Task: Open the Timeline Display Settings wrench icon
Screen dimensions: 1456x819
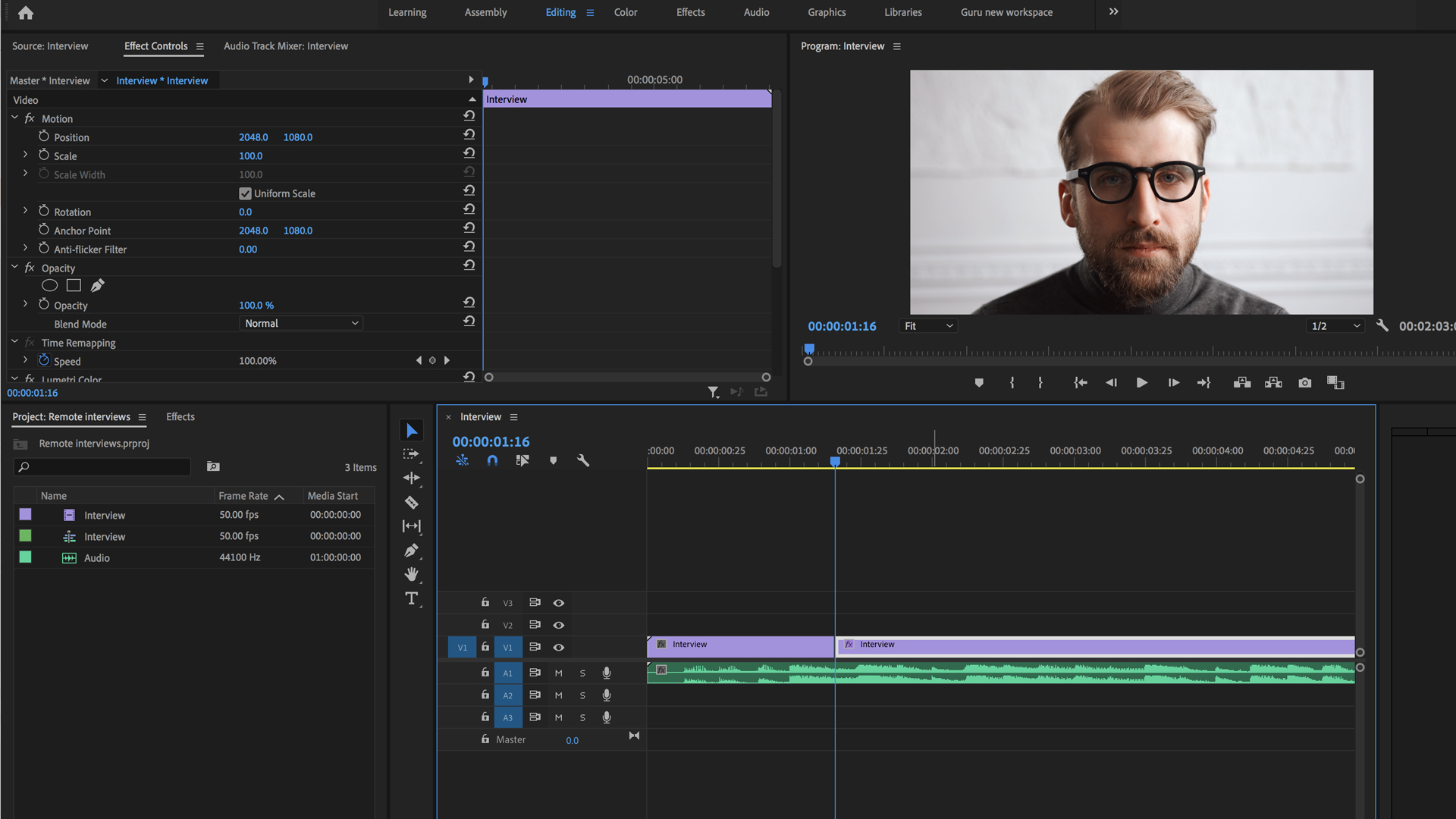Action: [583, 460]
